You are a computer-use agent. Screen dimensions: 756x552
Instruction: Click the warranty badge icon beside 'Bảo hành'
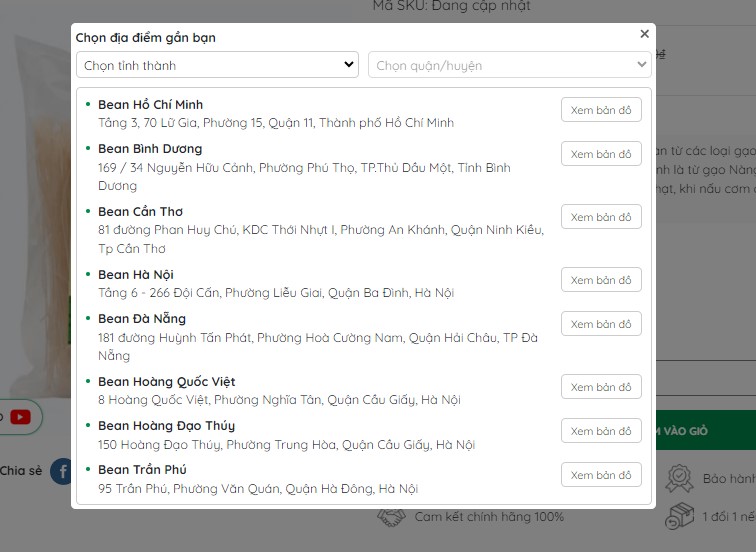[x=679, y=478]
